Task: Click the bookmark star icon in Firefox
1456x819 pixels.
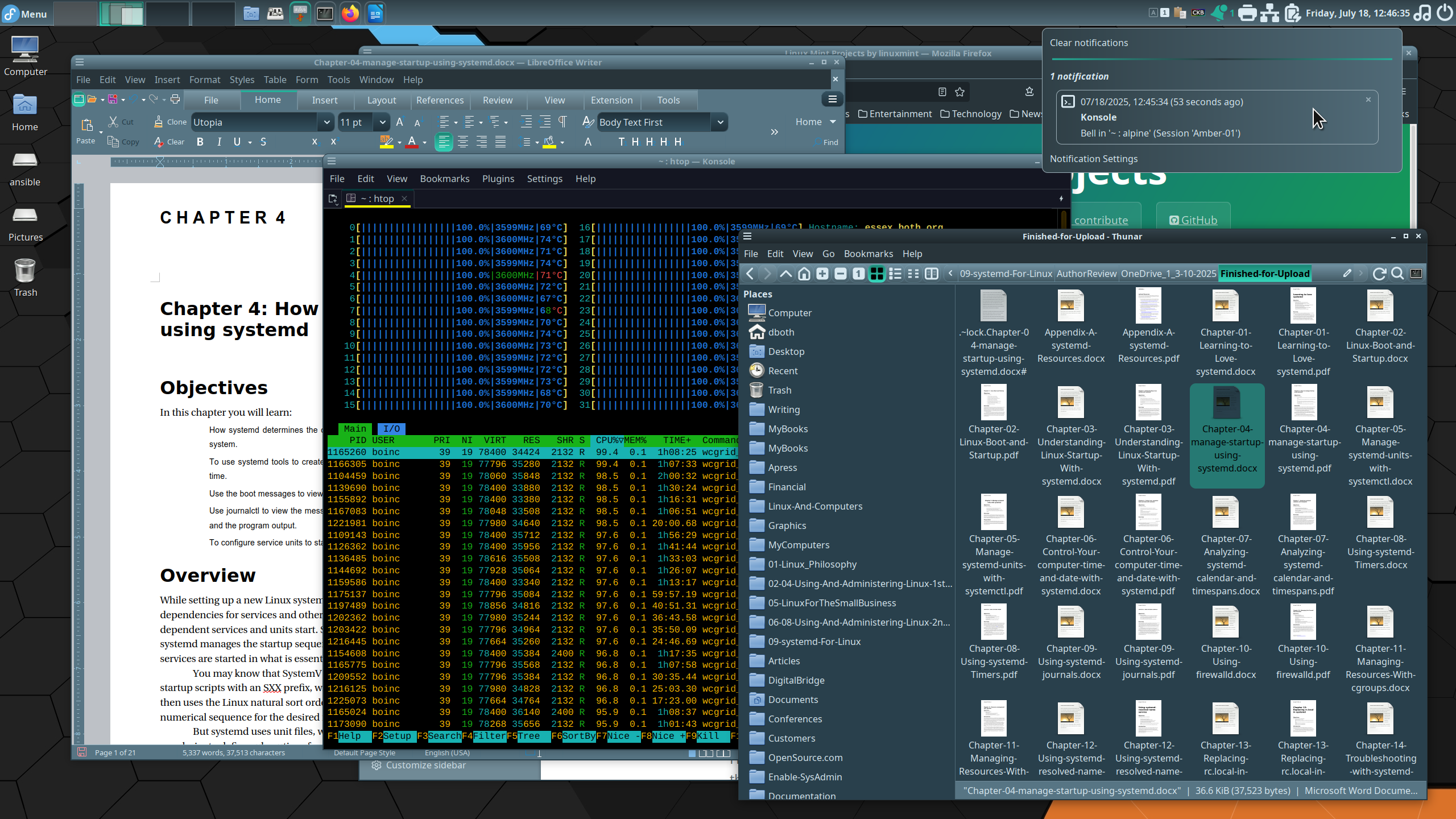Action: pyautogui.click(x=960, y=92)
